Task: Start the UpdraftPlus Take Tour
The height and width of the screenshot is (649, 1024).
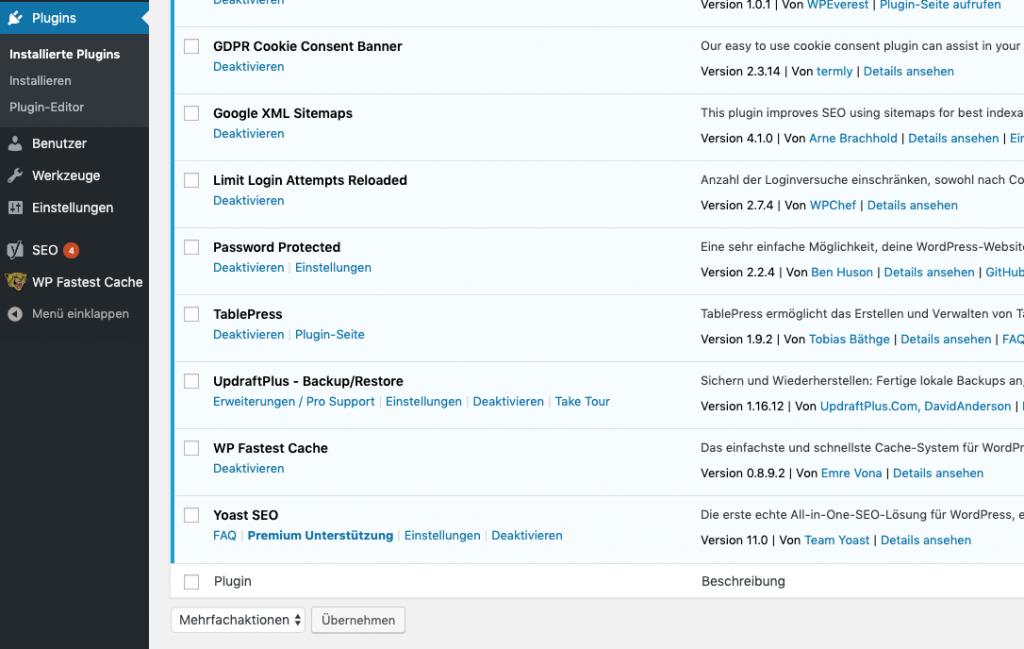Action: (x=582, y=401)
